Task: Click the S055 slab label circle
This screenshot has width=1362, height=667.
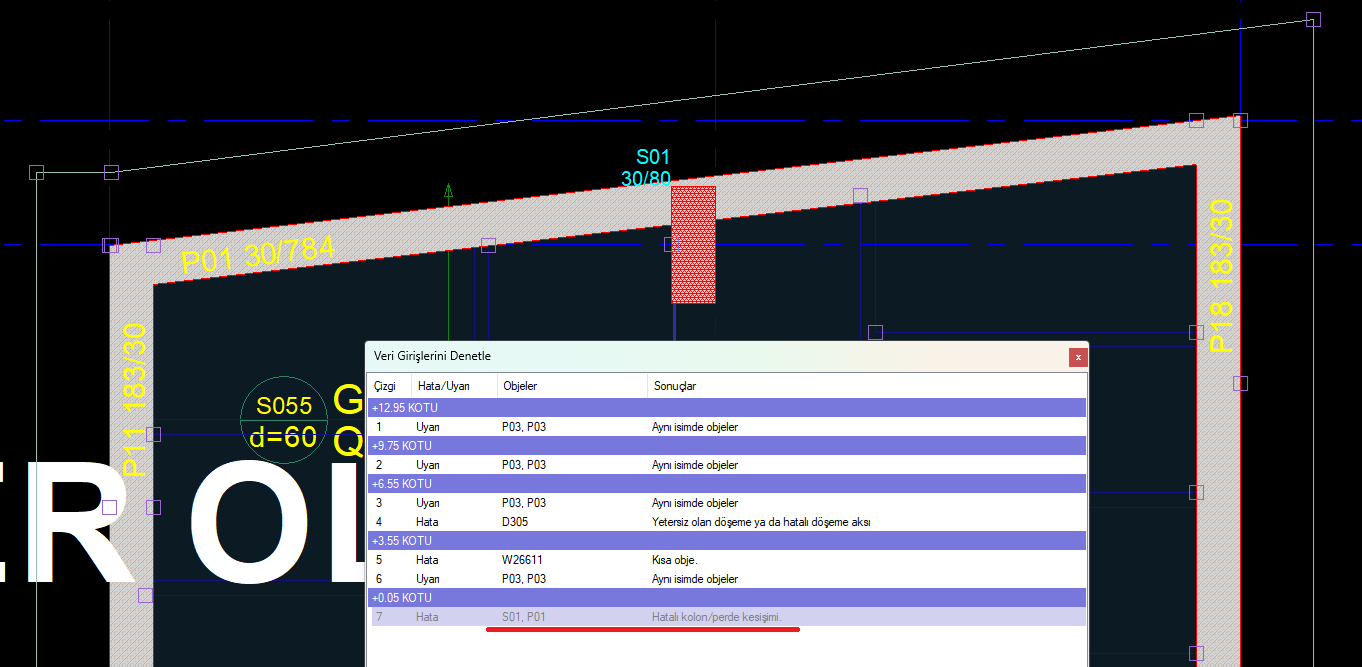Action: 284,420
